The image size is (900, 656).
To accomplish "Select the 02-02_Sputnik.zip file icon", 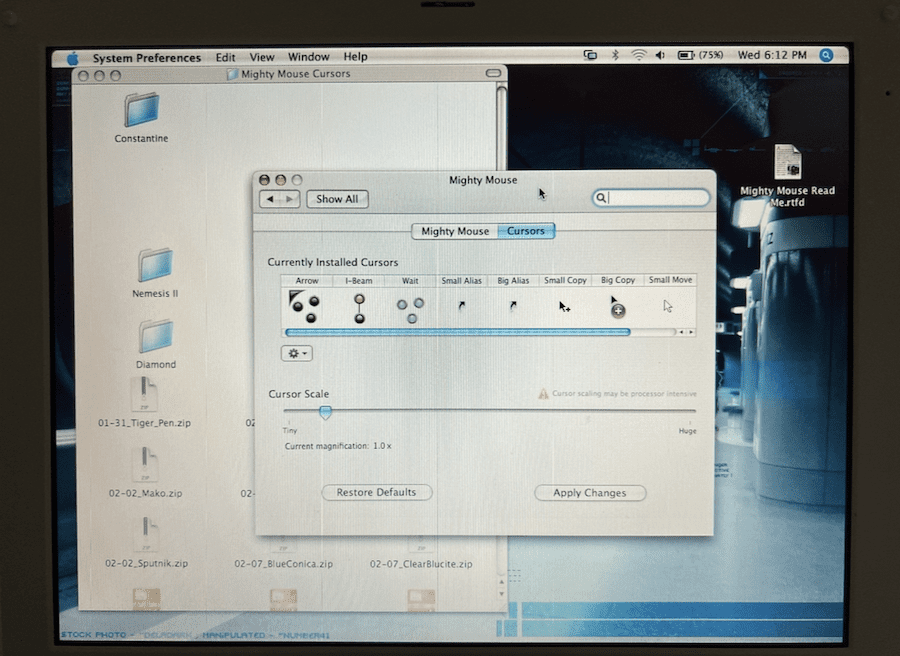I will click(x=146, y=534).
